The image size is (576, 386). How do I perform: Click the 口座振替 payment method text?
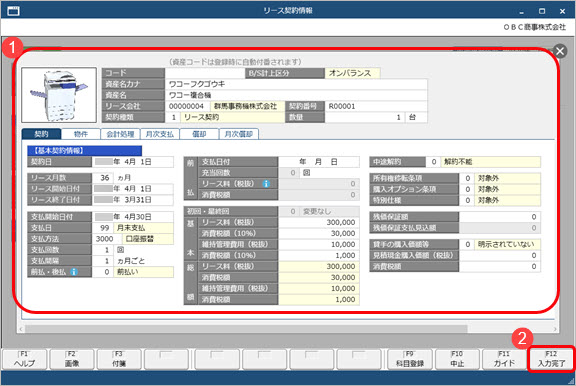pyautogui.click(x=139, y=239)
